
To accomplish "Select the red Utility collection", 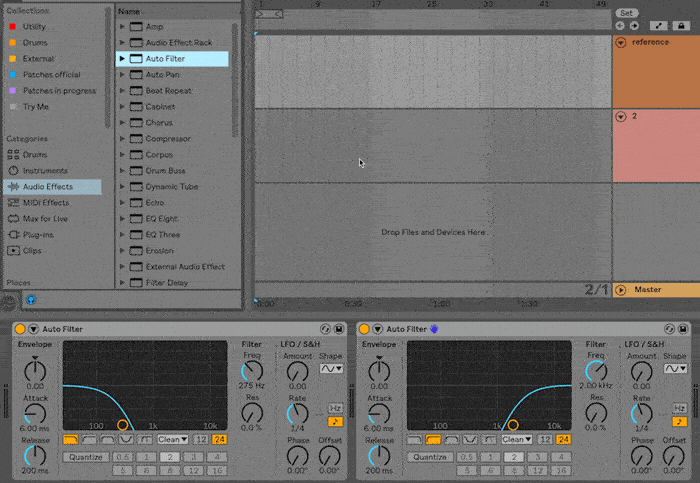I will pos(53,27).
